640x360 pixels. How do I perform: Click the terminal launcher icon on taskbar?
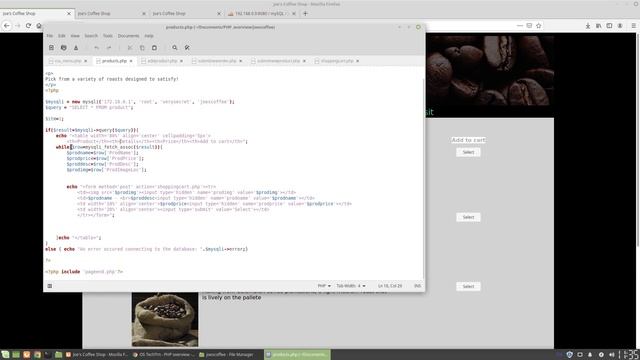[48, 355]
